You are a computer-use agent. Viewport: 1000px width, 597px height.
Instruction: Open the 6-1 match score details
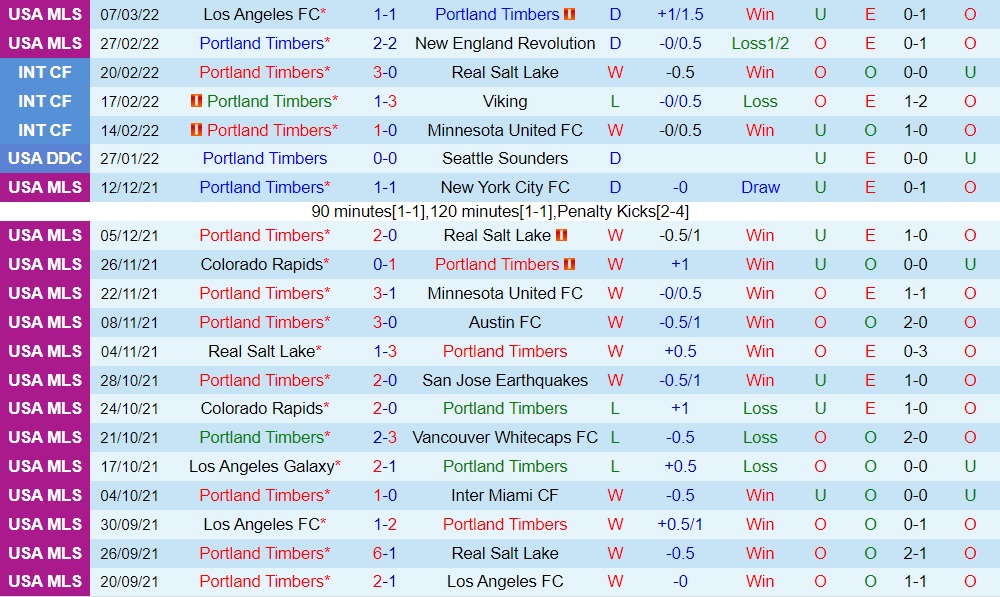click(385, 553)
